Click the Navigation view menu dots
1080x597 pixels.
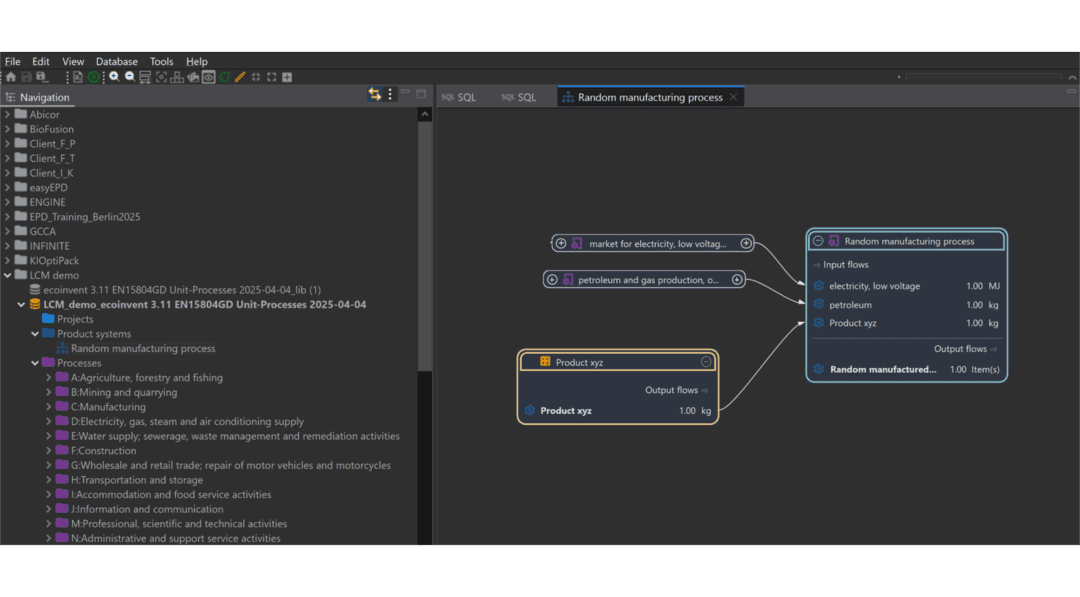(390, 94)
